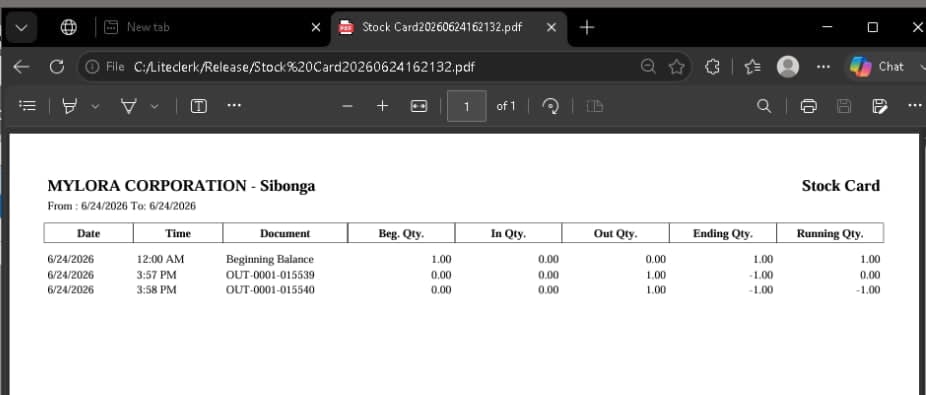Expand the tab actions menu chevron

pos(22,27)
